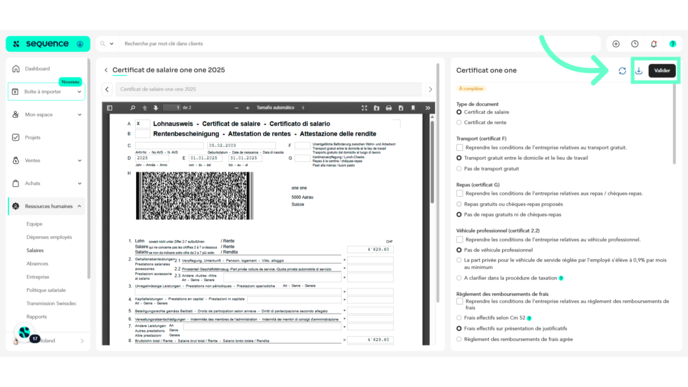The height and width of the screenshot is (387, 688).
Task: Open the help question mark icon
Action: 673,44
